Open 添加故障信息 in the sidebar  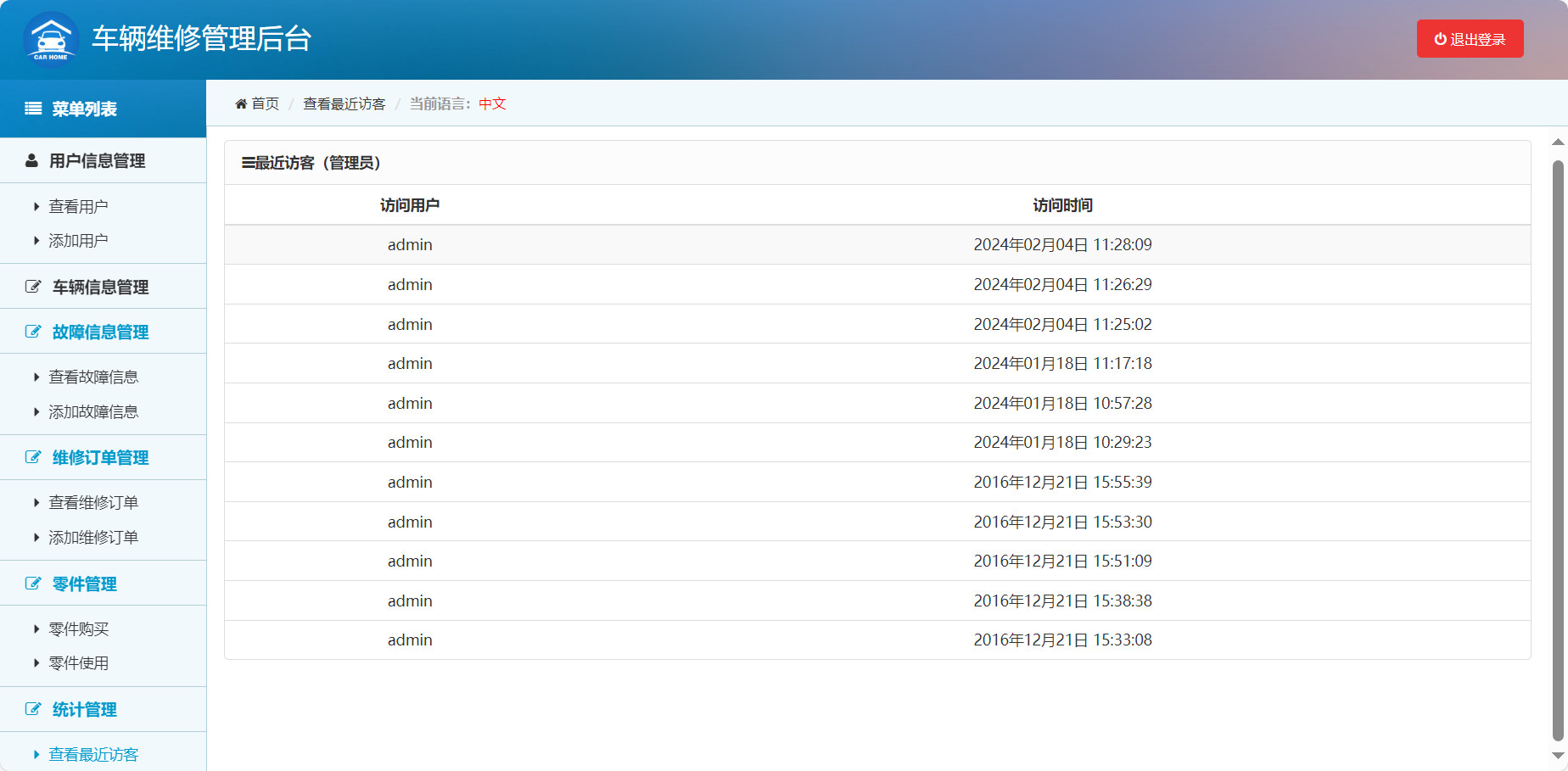(93, 411)
